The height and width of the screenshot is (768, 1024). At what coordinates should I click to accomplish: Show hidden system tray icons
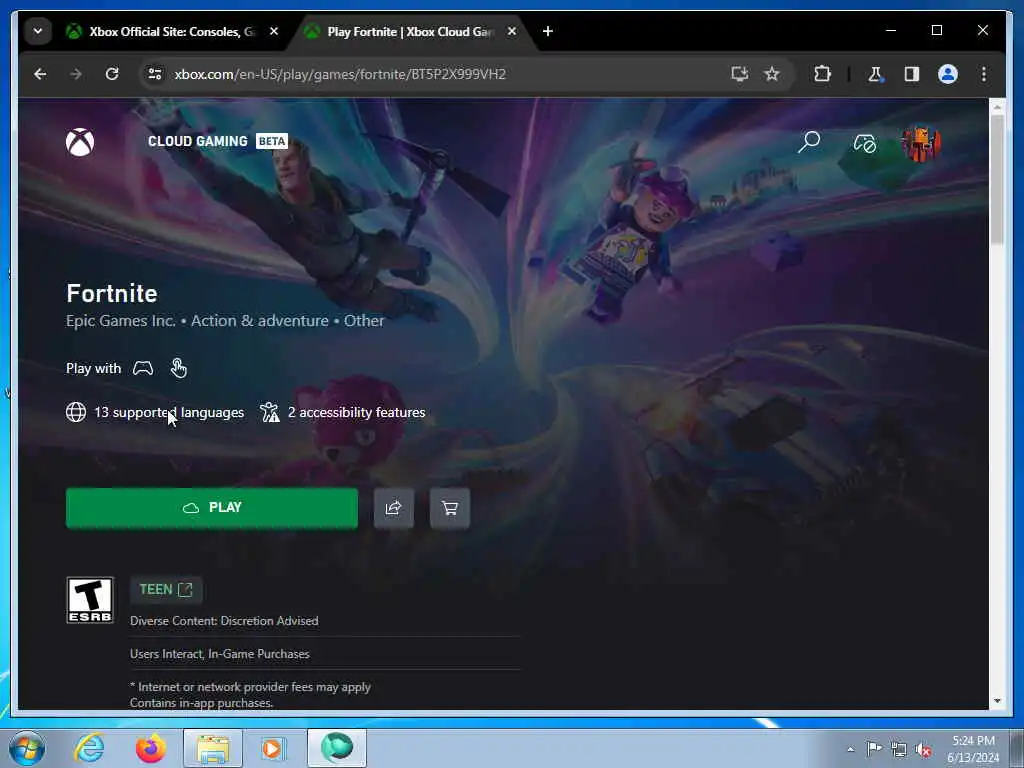(x=850, y=749)
